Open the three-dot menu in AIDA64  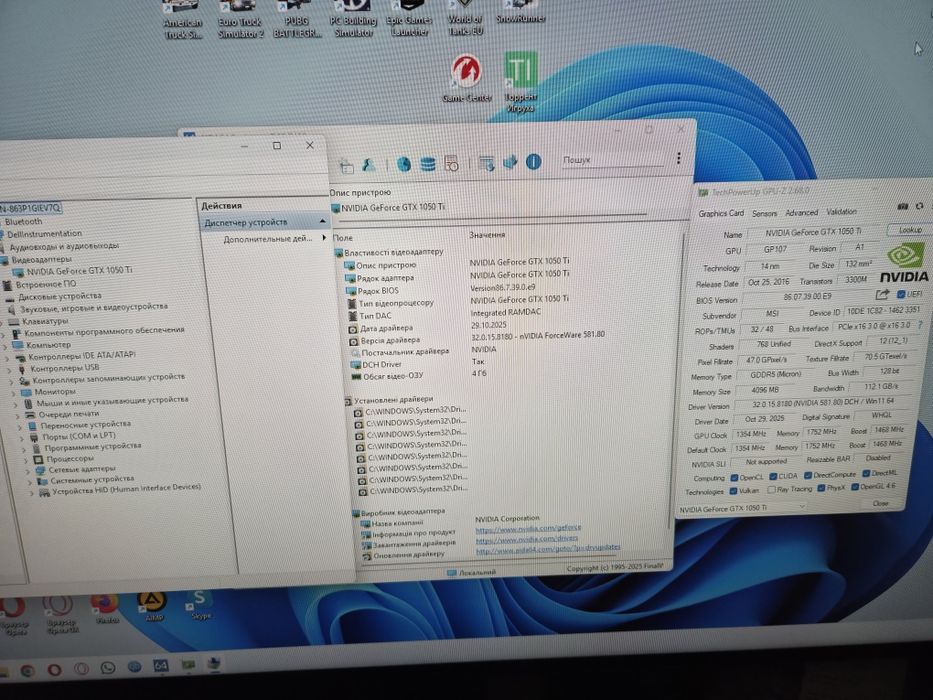pyautogui.click(x=678, y=158)
